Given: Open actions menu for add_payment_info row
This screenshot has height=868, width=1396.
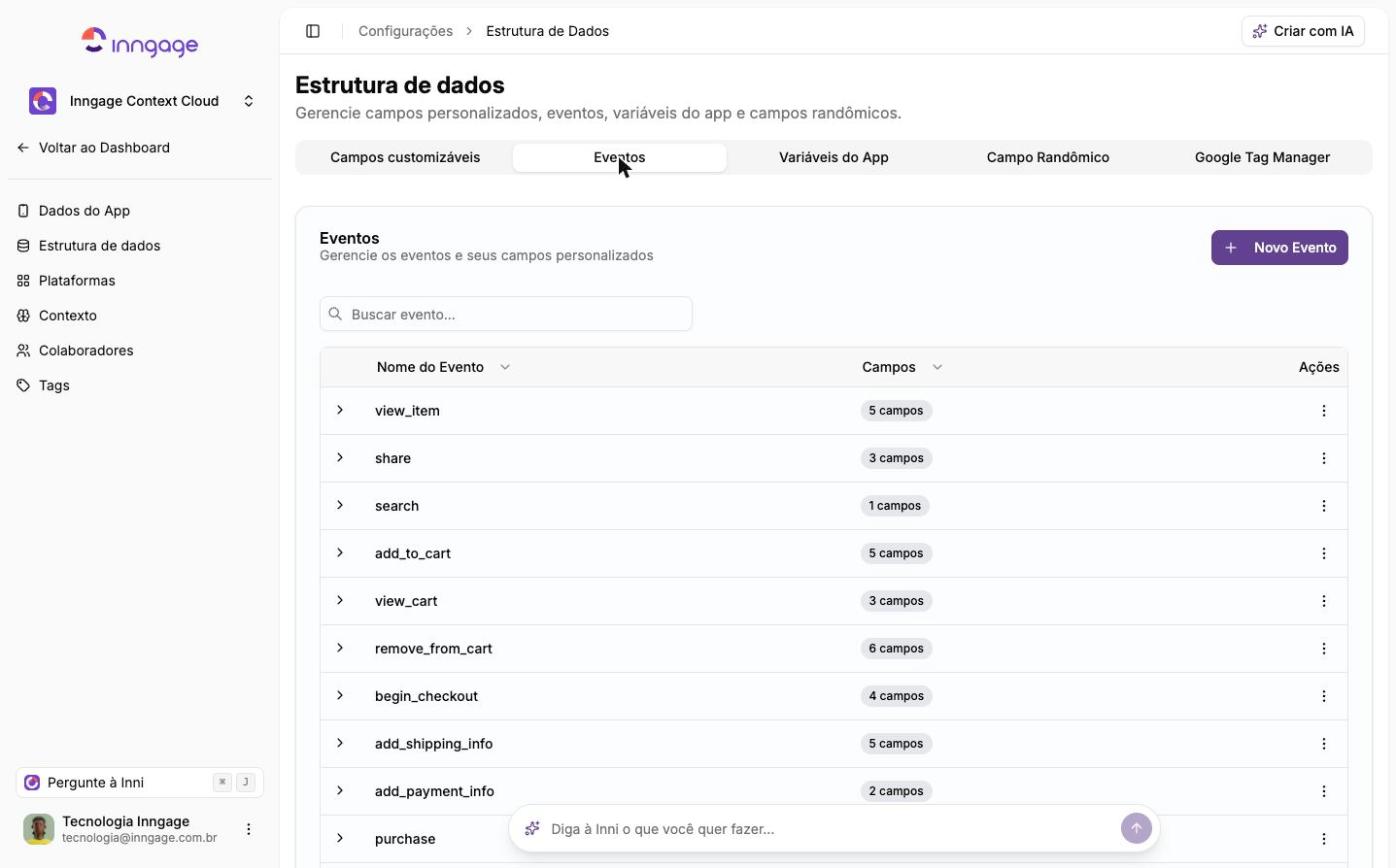Looking at the screenshot, I should tap(1324, 791).
